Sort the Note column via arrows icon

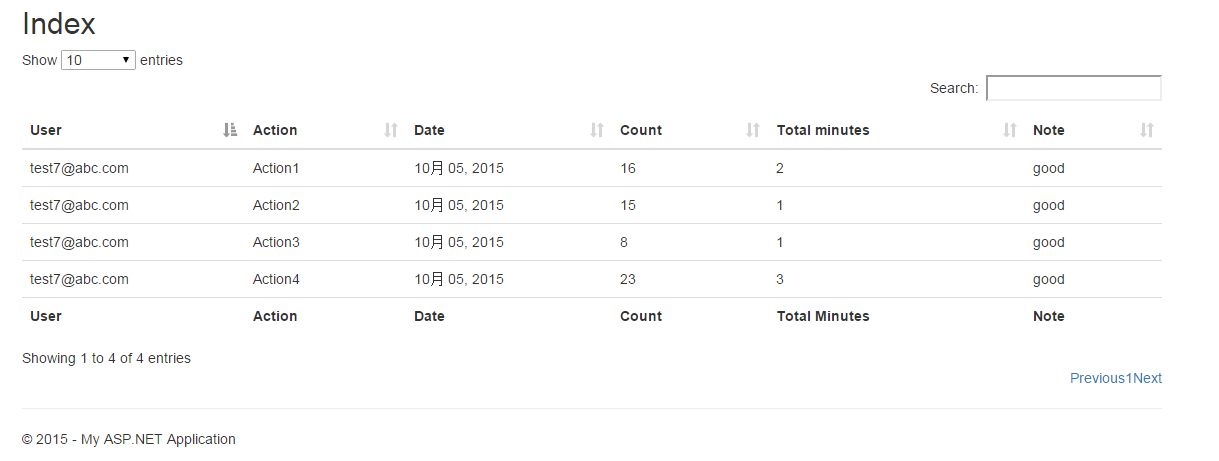pyautogui.click(x=1147, y=130)
